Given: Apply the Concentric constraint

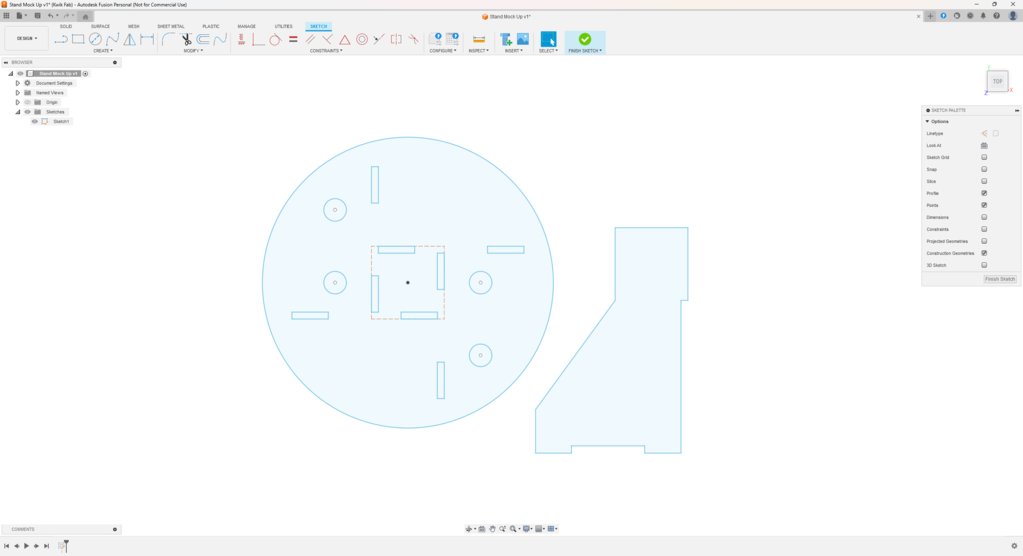Looking at the screenshot, I should click(x=362, y=39).
